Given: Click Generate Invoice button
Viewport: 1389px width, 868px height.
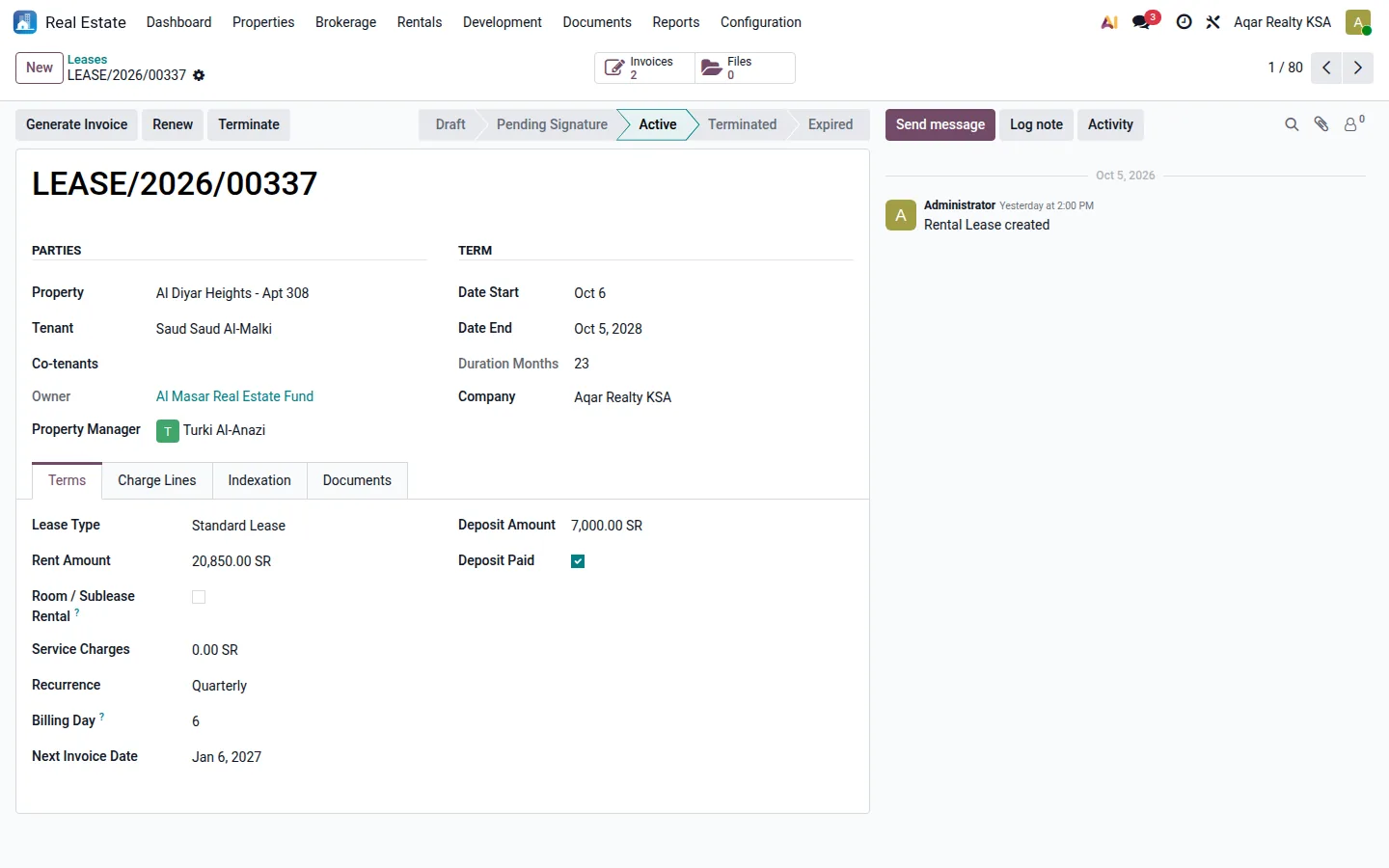Looking at the screenshot, I should (x=76, y=124).
